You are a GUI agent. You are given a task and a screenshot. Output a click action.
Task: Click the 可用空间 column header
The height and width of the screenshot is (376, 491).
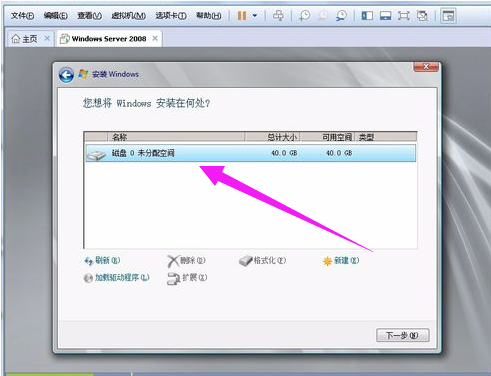pyautogui.click(x=327, y=137)
